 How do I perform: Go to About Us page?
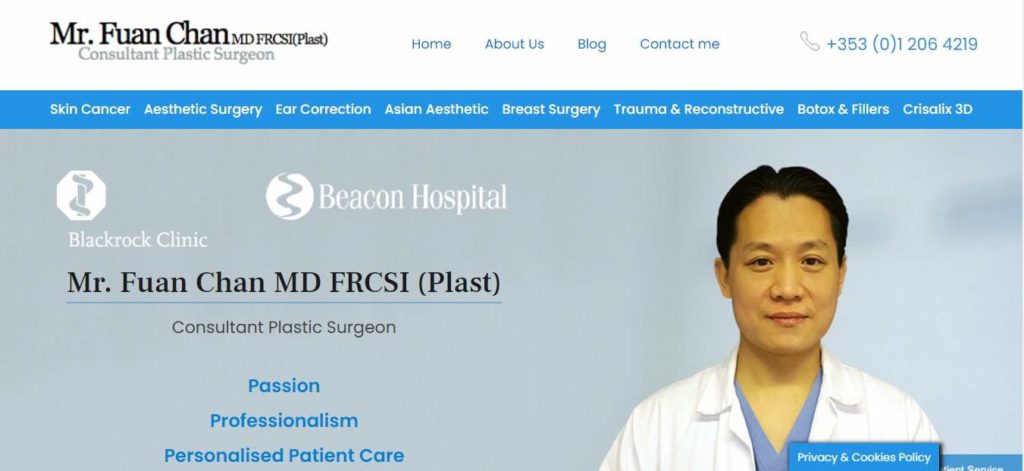514,44
